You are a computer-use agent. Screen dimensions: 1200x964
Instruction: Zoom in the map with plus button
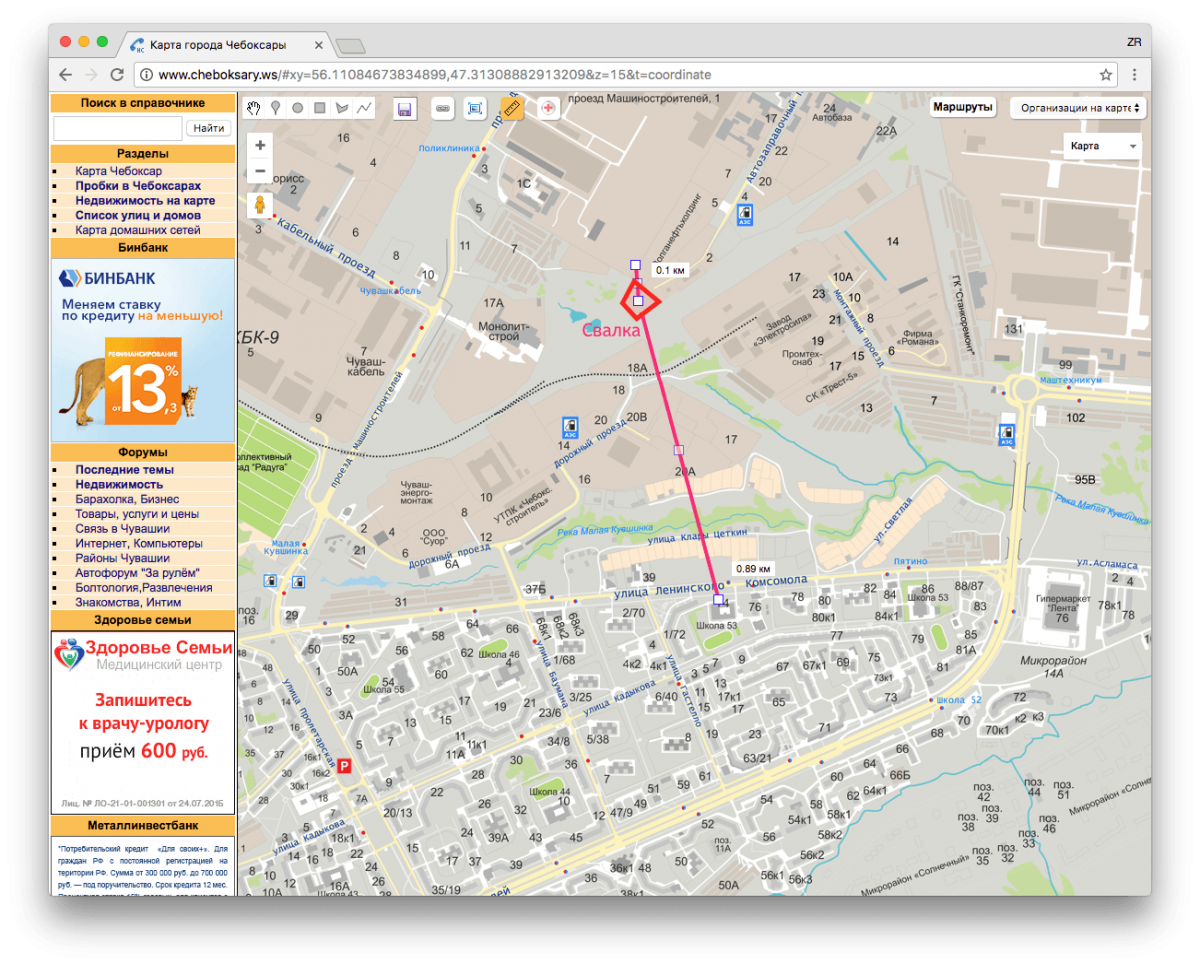(260, 145)
